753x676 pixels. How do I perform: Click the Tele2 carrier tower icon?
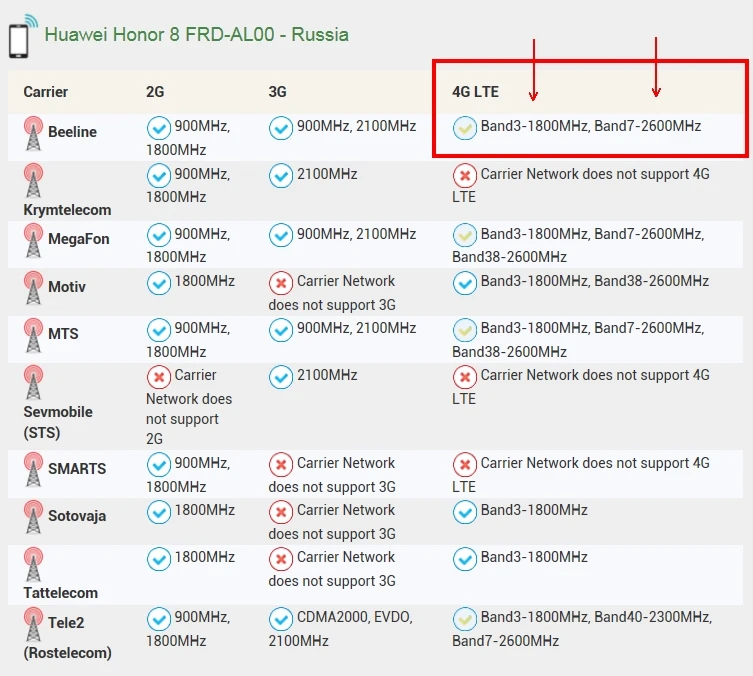[x=33, y=624]
